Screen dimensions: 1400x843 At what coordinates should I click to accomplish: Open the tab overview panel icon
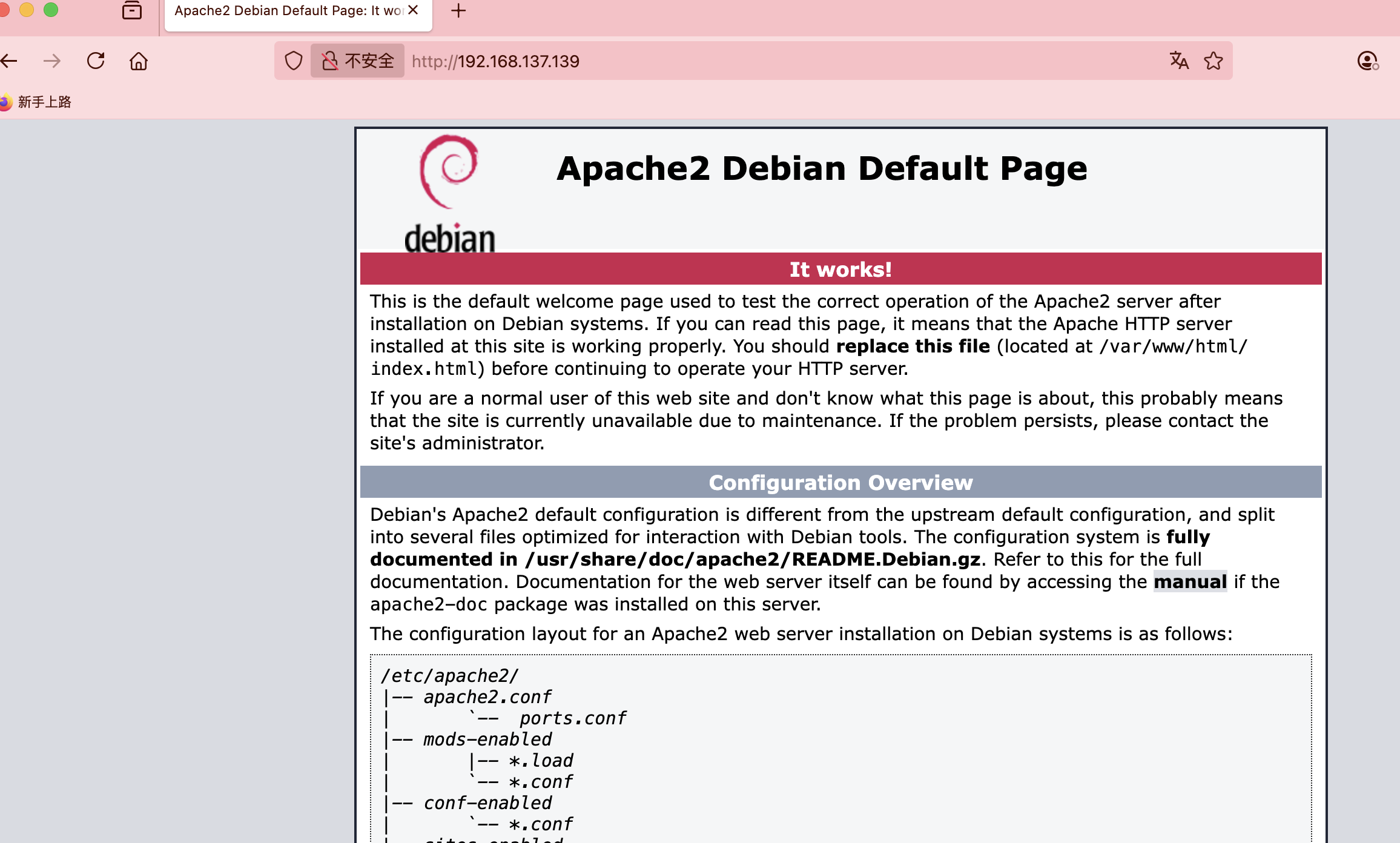132,10
